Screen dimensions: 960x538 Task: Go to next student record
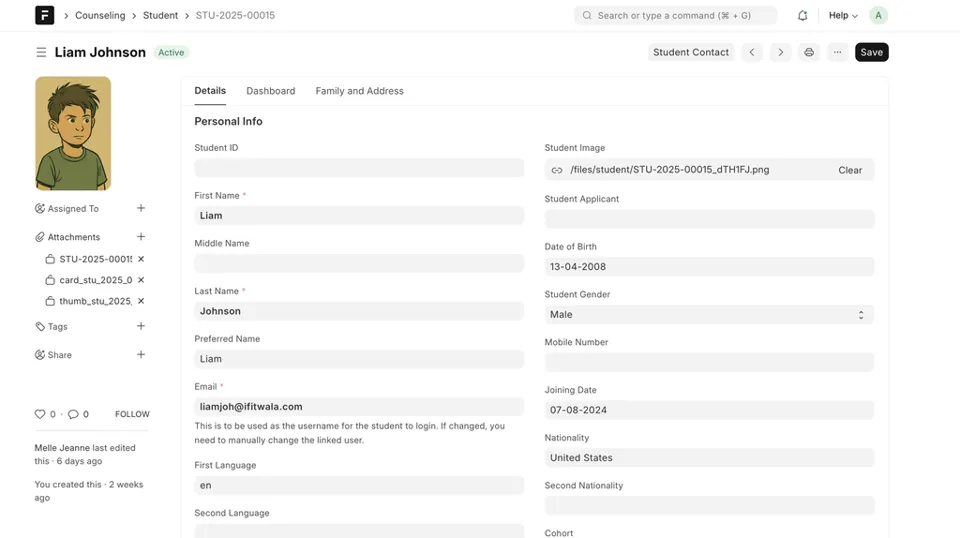780,52
